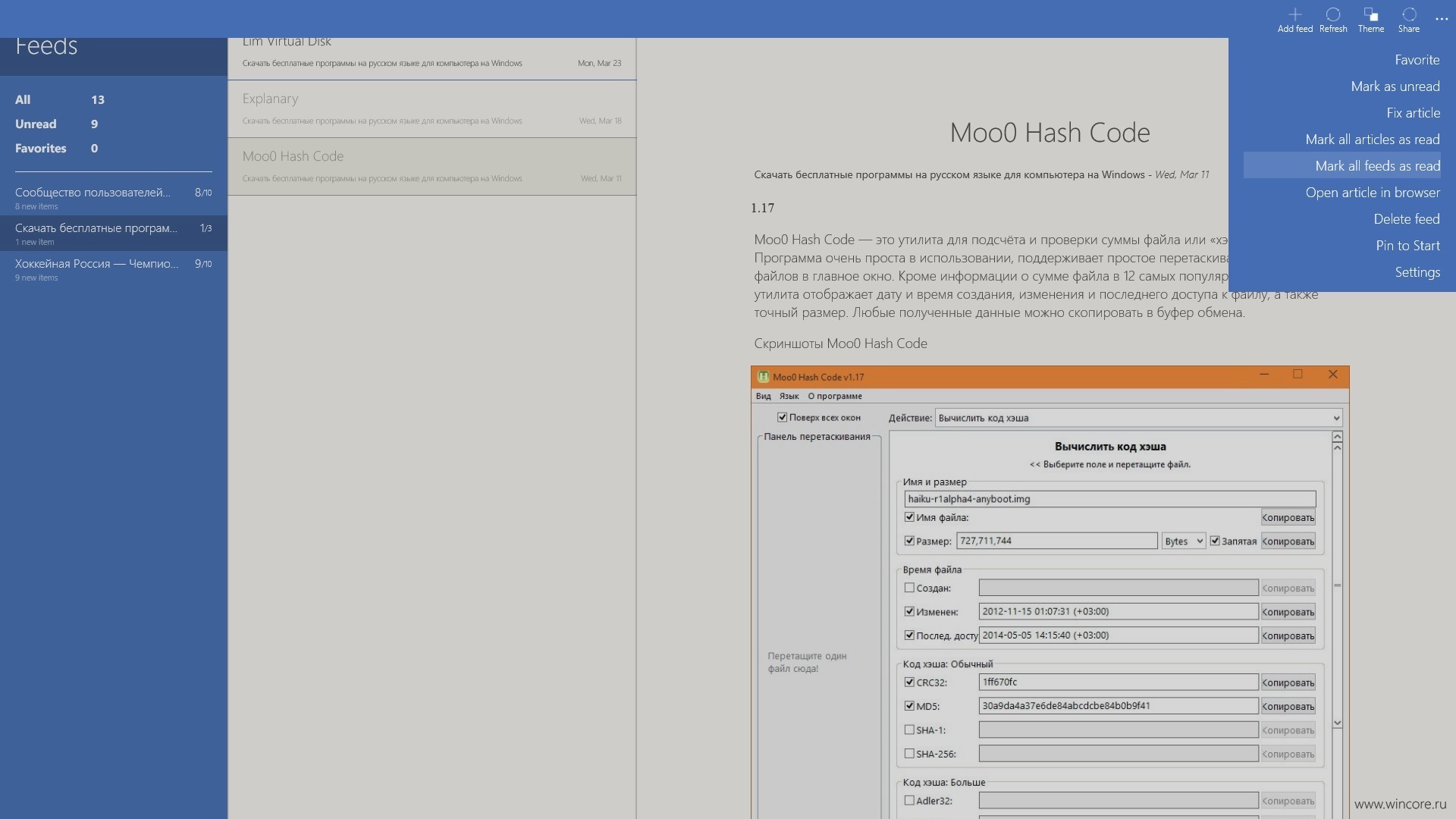Click the scrollbar down arrow in Moo0 window
1456x819 pixels.
(1337, 723)
